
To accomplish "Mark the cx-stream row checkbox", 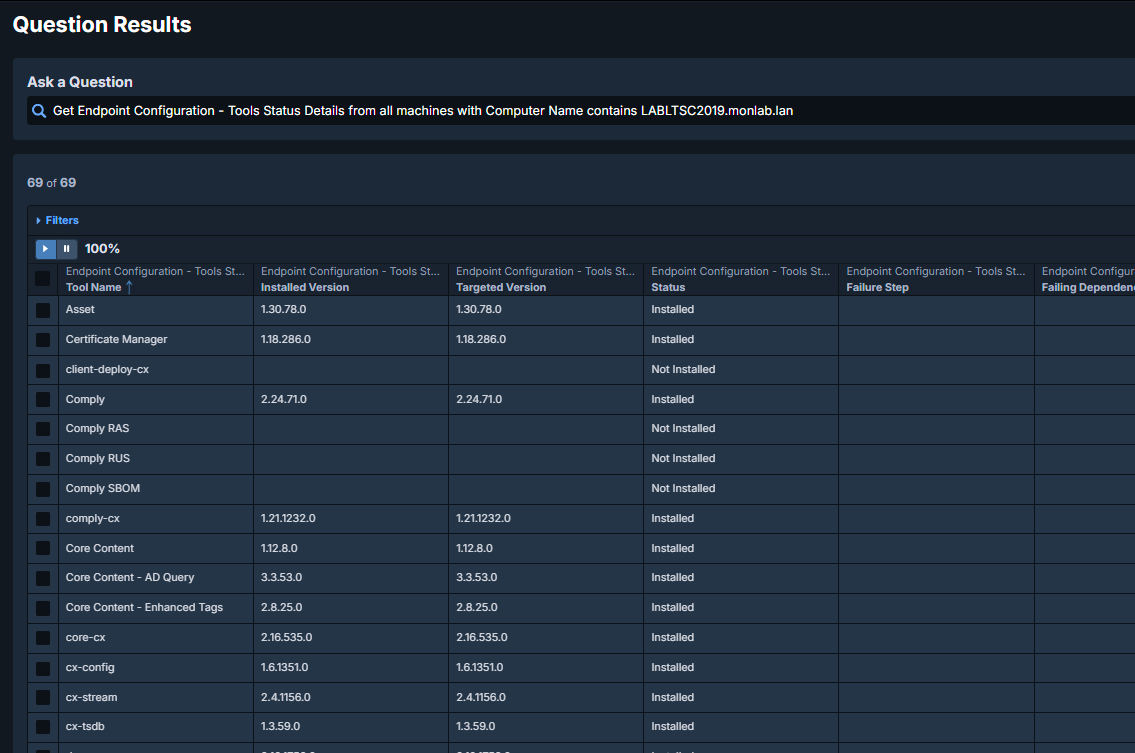I will [x=43, y=697].
